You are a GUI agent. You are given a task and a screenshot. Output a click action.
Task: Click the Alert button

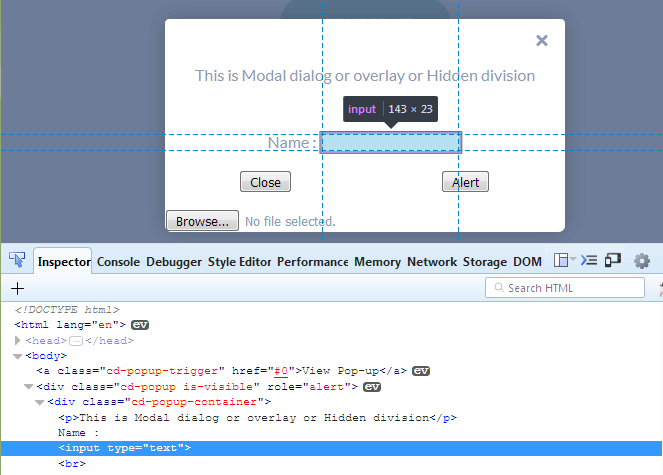[465, 182]
